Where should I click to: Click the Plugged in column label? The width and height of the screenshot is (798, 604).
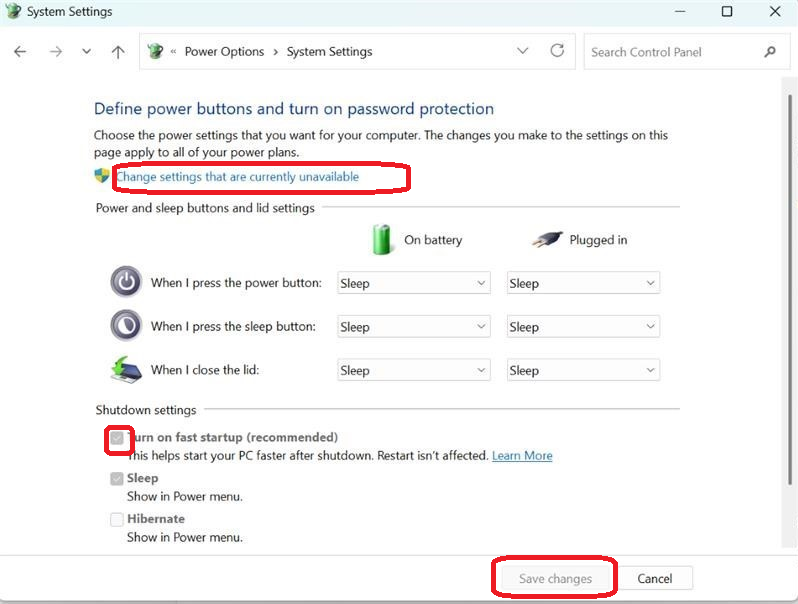pyautogui.click(x=598, y=240)
